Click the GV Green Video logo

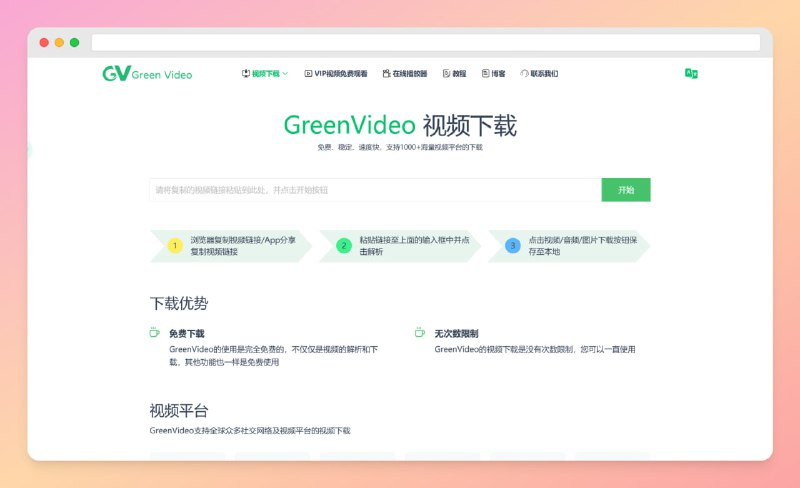click(147, 74)
